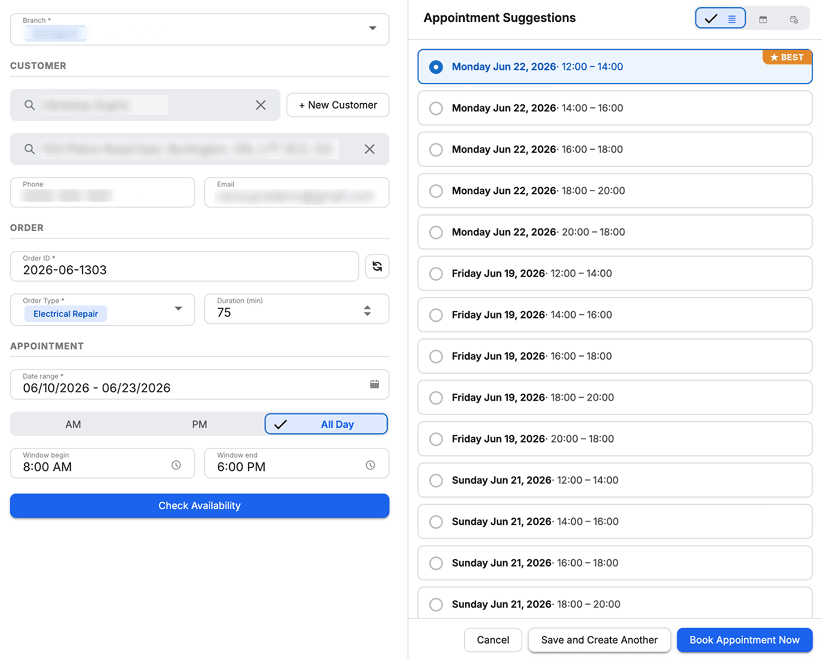Viewport: 822px width, 659px height.
Task: Click the Window end time field
Action: coord(297,463)
